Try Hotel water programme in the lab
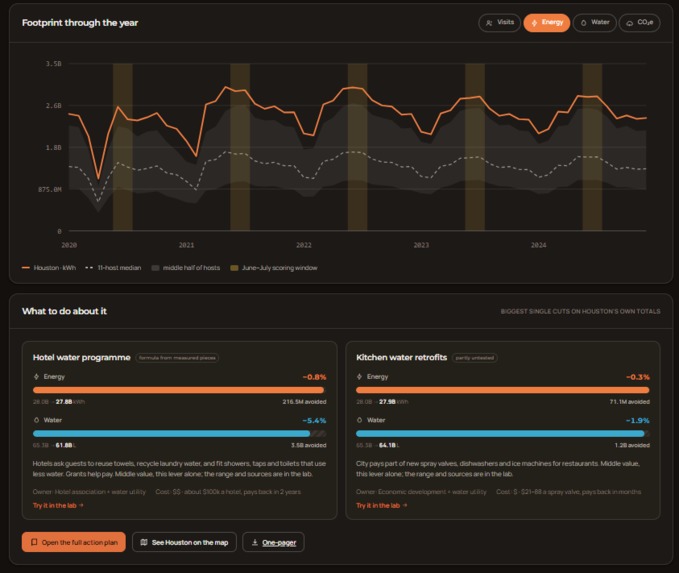Viewport: 679px width, 573px height. click(58, 505)
